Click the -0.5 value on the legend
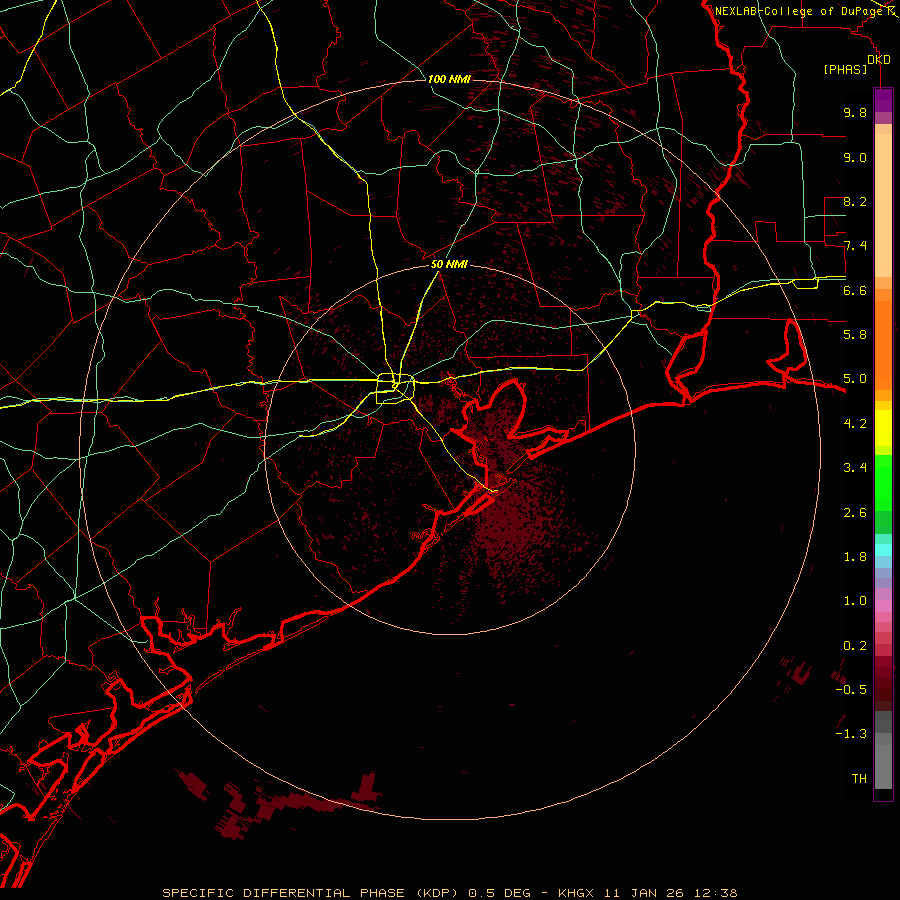 pos(851,690)
